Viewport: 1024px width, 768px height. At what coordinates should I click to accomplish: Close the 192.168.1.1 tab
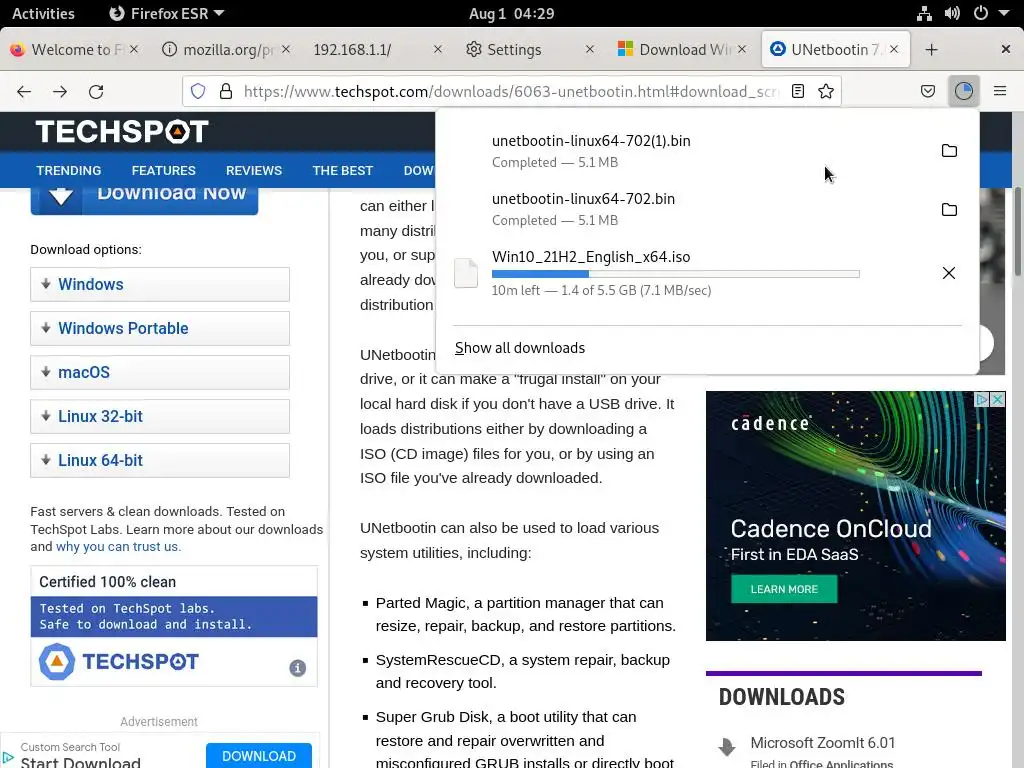(438, 49)
